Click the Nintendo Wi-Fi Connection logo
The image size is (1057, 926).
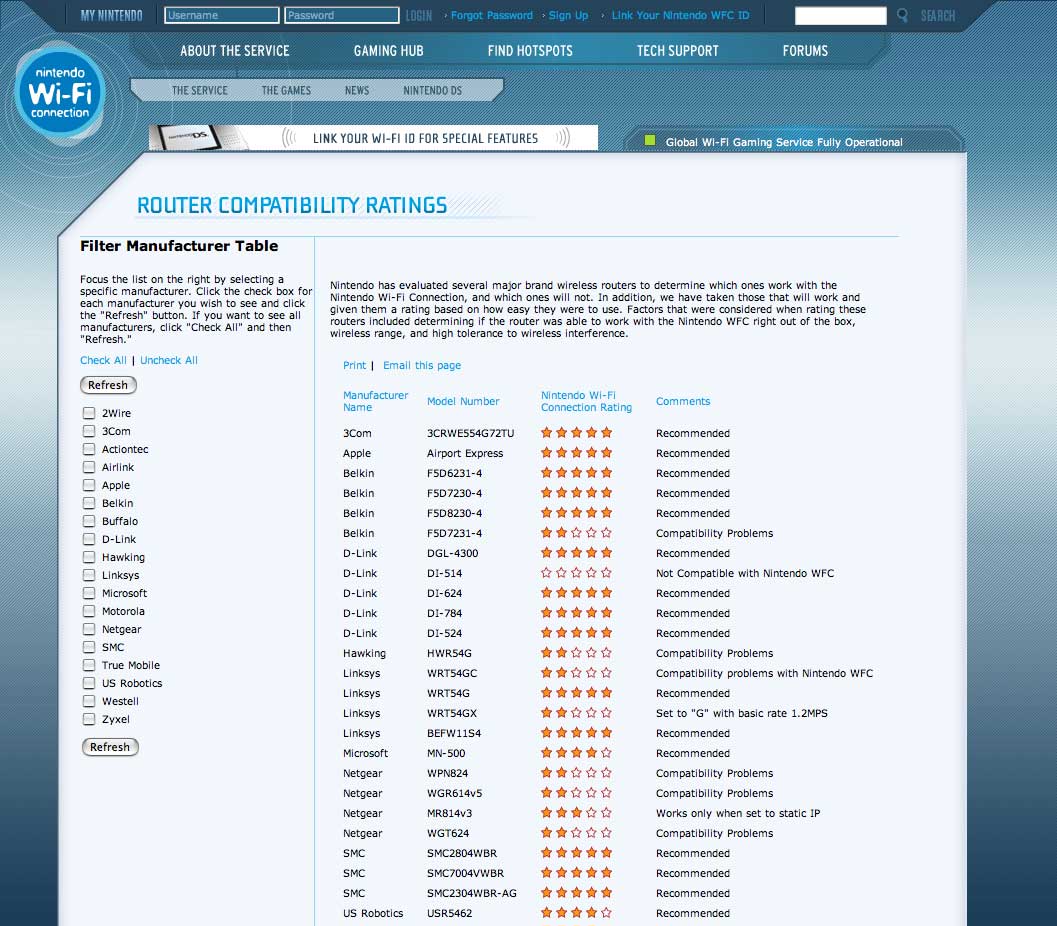click(x=60, y=94)
